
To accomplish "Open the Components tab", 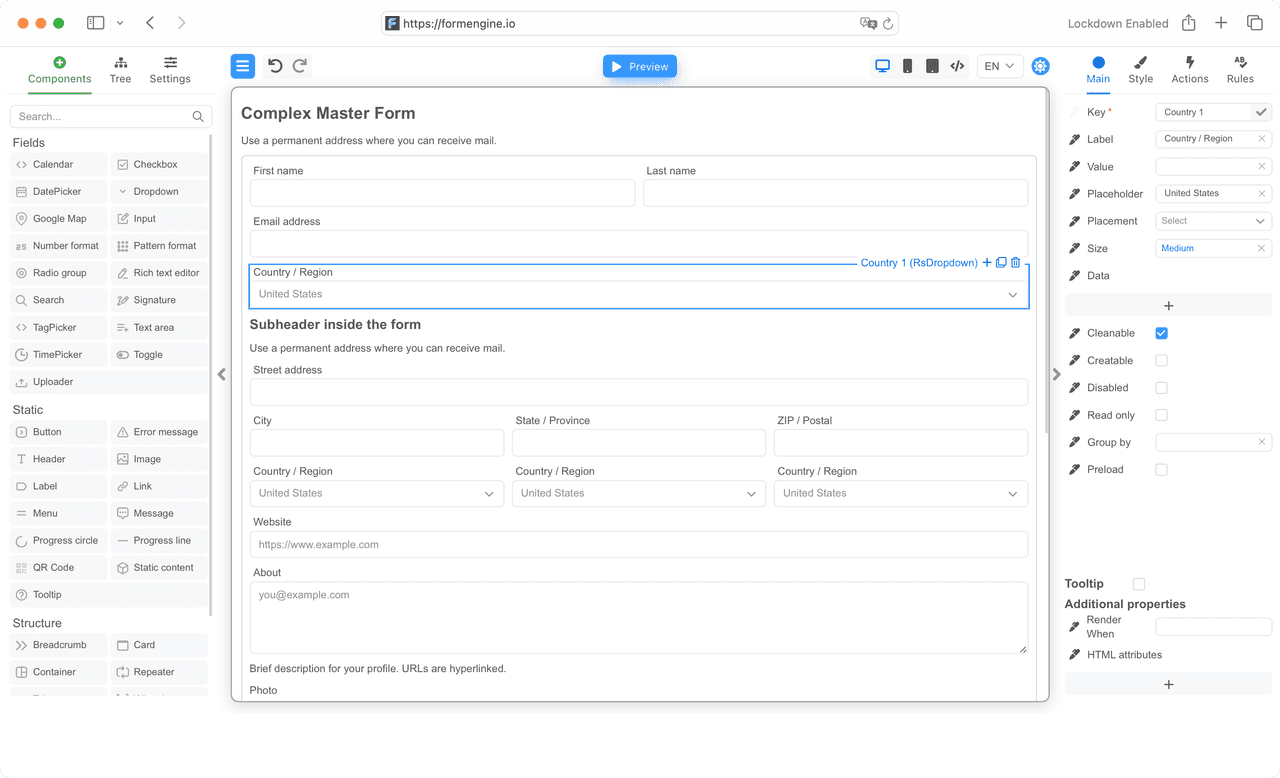I will point(59,70).
